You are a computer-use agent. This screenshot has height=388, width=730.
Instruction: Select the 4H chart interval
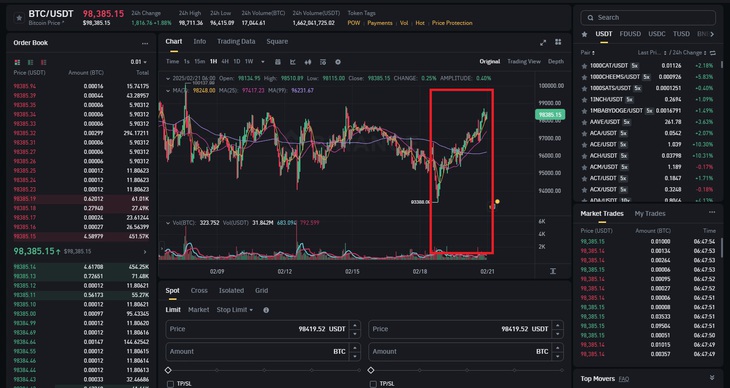coord(225,61)
